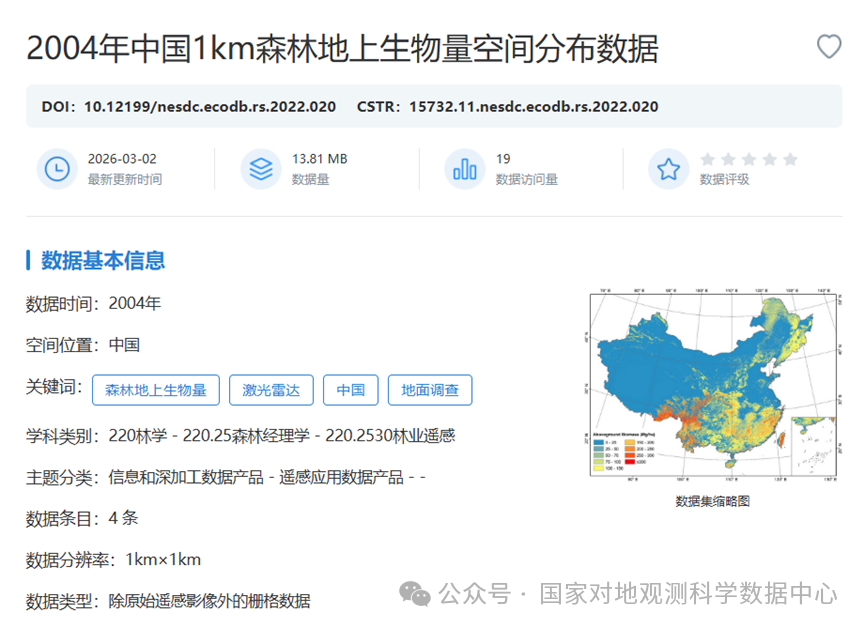The image size is (865, 628).
Task: Click the 森林地上生物量 keyword tag
Action: pyautogui.click(x=156, y=390)
